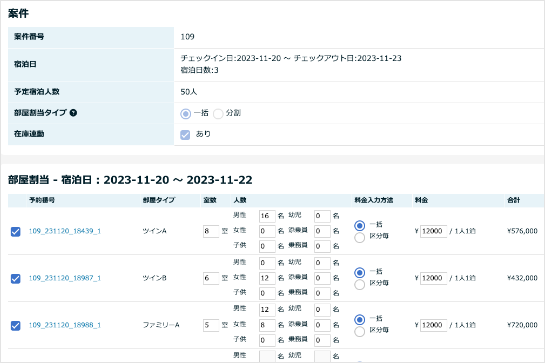Click the 男性 count field in ツインA row

(x=267, y=216)
